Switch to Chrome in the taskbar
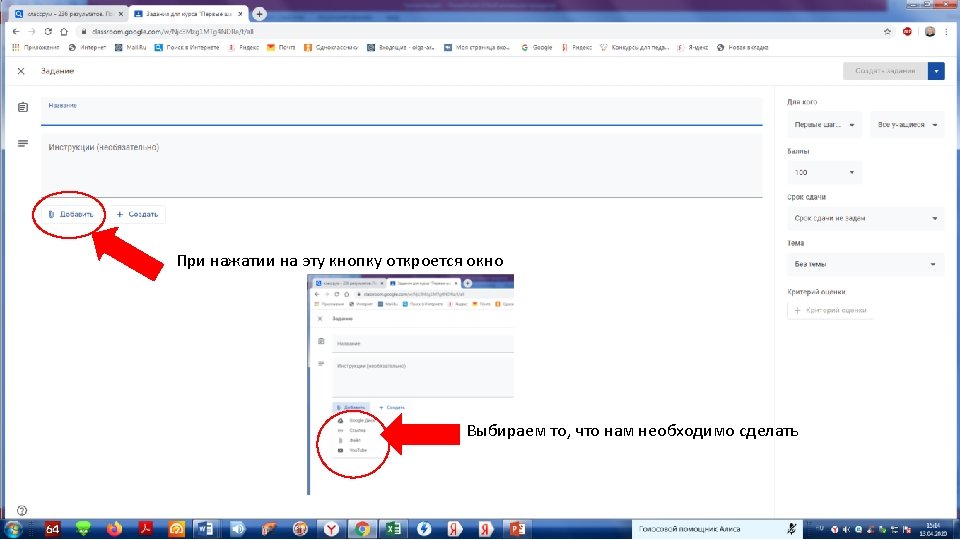The height and width of the screenshot is (540, 960). pyautogui.click(x=362, y=529)
